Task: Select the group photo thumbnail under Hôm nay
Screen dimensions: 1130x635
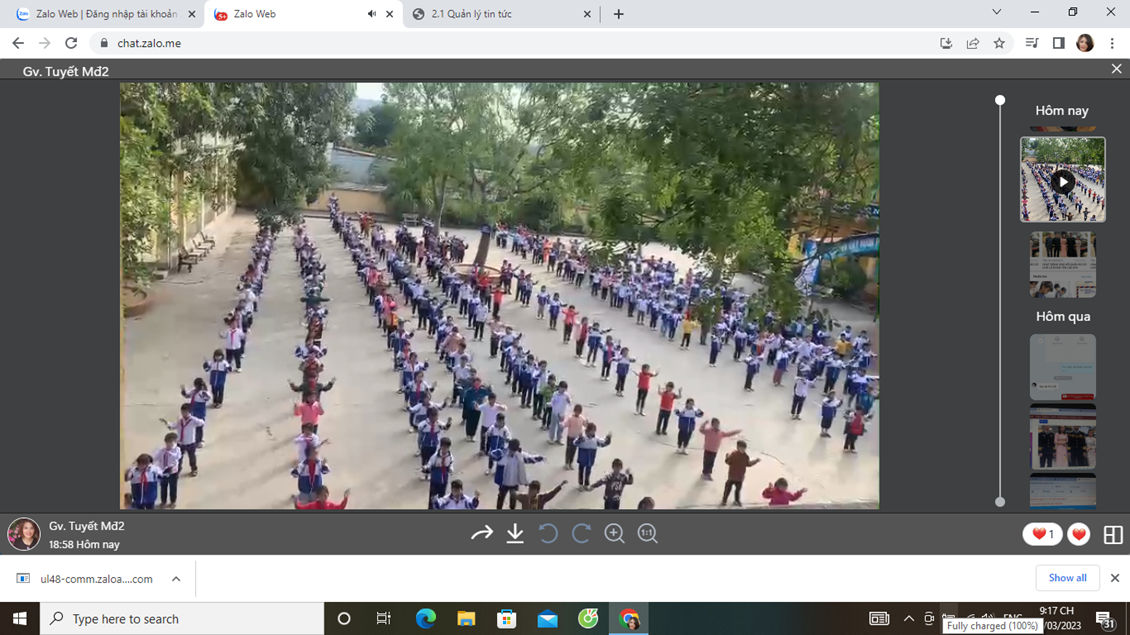Action: coord(1062,265)
